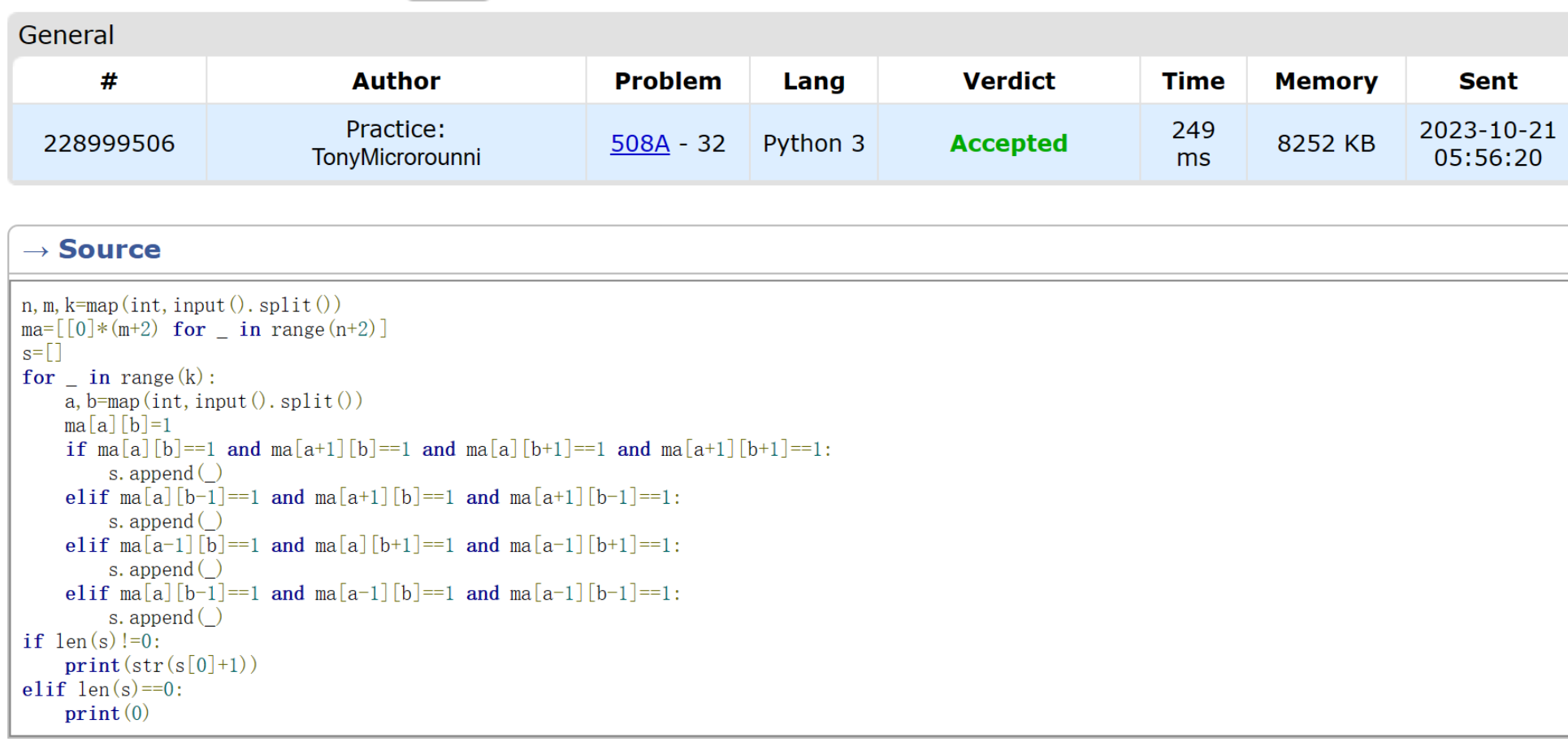Viewport: 1568px width, 746px height.
Task: Click the # column header
Action: coord(109,80)
